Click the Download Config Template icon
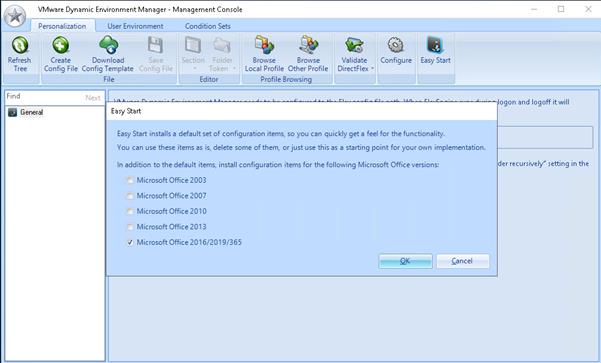Viewport: 601px width, 363px height. [109, 45]
